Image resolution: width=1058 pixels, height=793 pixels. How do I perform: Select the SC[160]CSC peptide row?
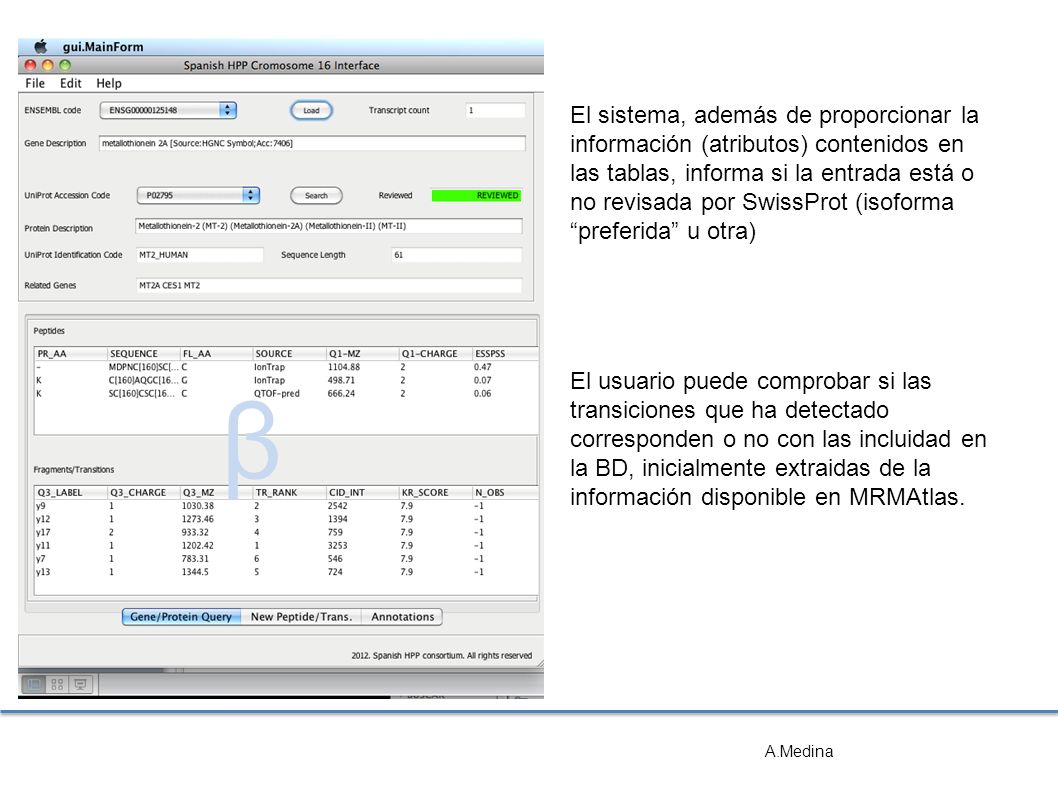click(286, 393)
